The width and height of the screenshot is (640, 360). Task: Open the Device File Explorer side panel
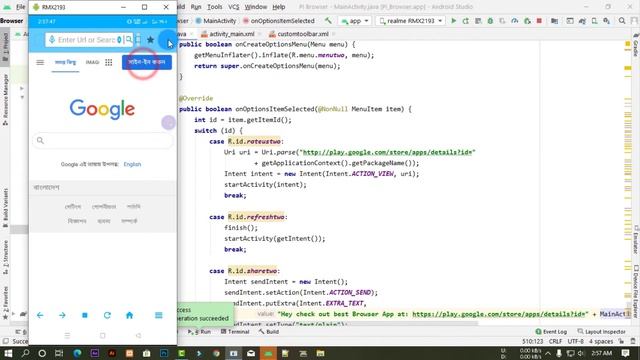(x=636, y=291)
